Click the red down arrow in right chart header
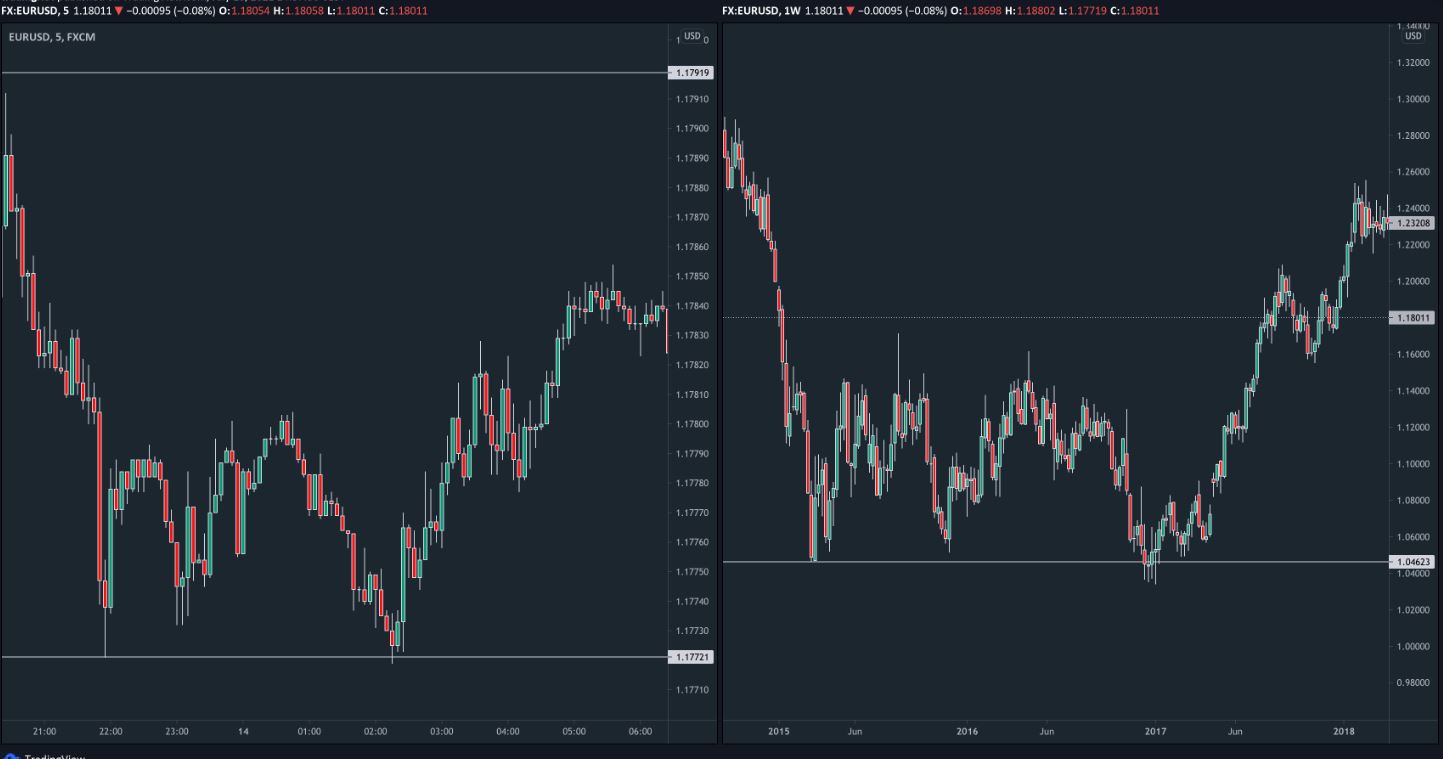The height and width of the screenshot is (759, 1443). (849, 11)
